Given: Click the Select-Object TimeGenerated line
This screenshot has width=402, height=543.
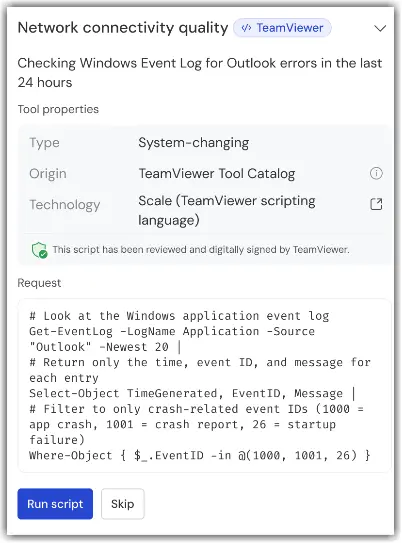Looking at the screenshot, I should click(x=192, y=393).
